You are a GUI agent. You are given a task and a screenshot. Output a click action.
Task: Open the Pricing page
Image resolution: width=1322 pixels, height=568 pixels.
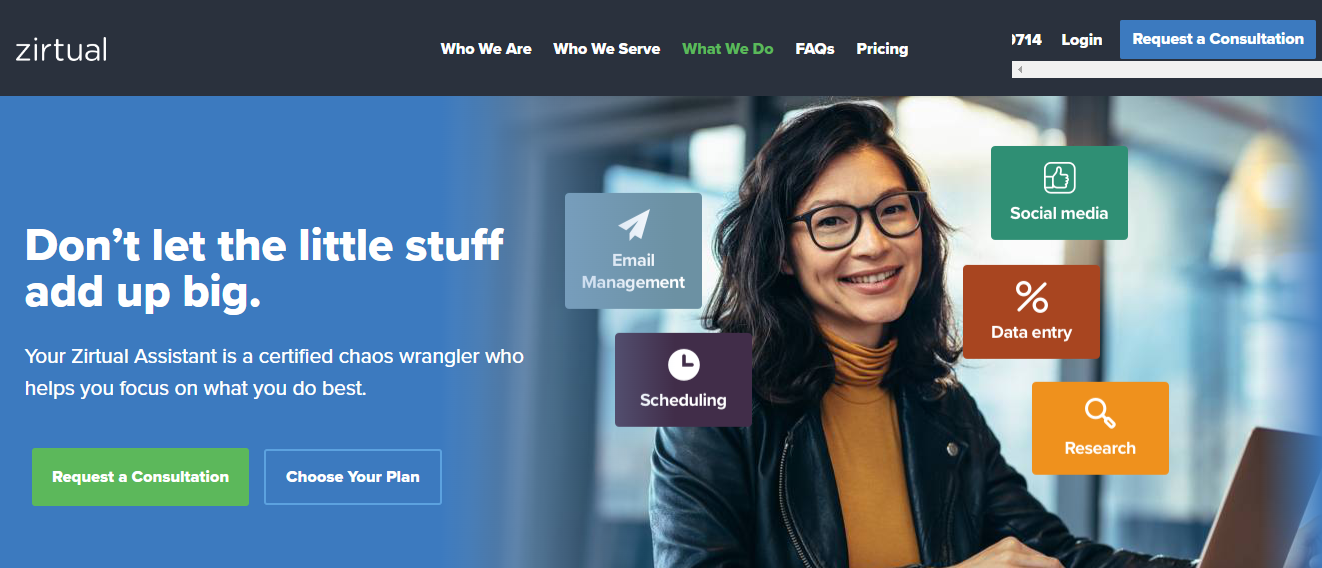tap(882, 48)
